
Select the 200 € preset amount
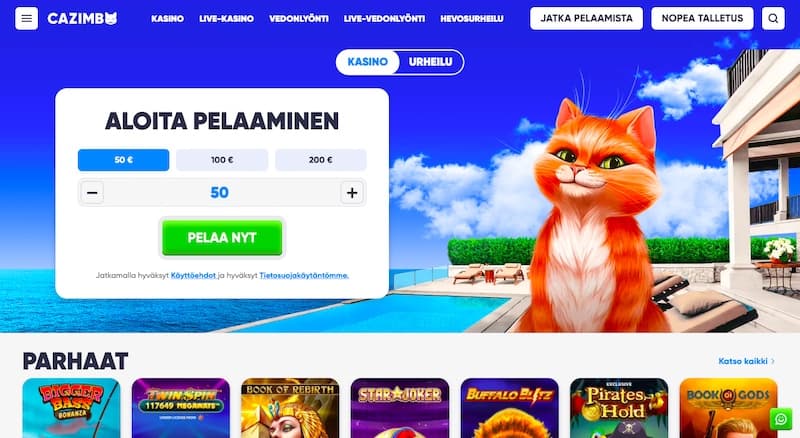[x=320, y=160]
